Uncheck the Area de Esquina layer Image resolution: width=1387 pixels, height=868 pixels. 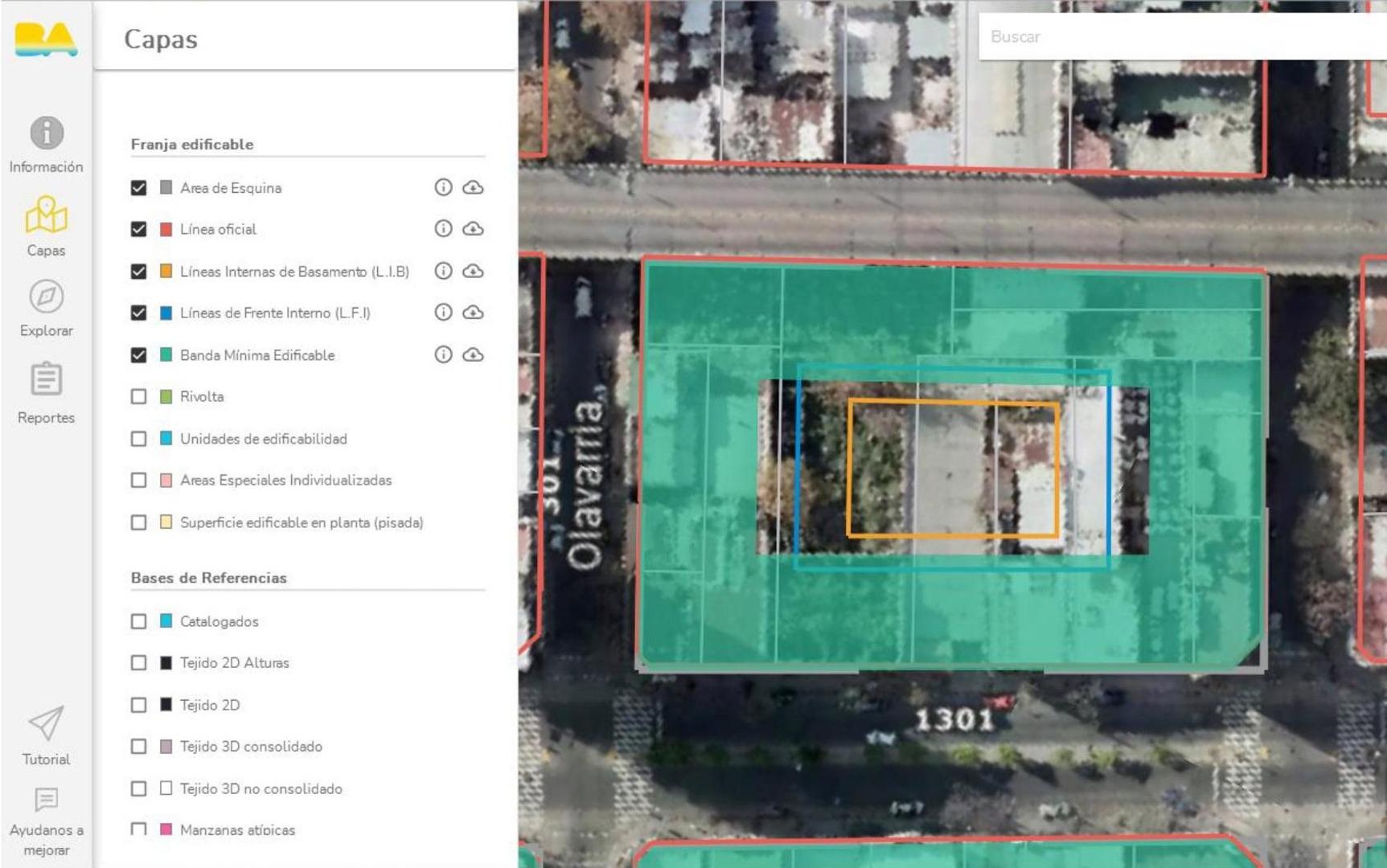point(139,187)
